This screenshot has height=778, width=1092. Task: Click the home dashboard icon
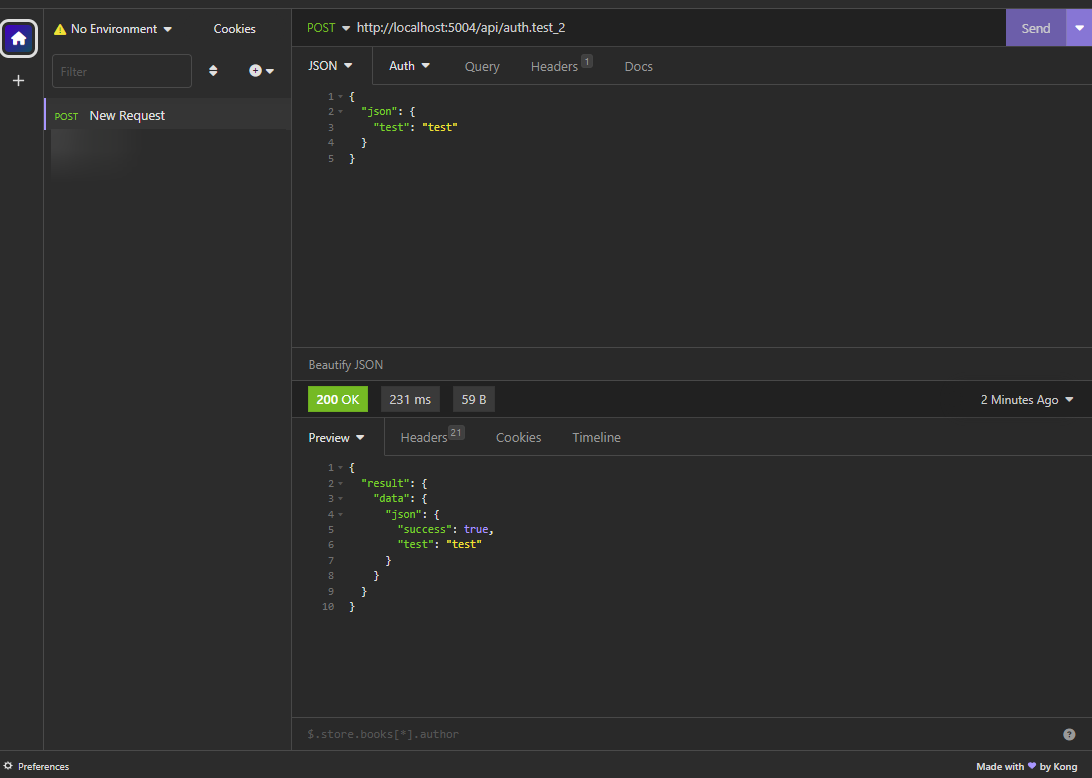point(19,39)
